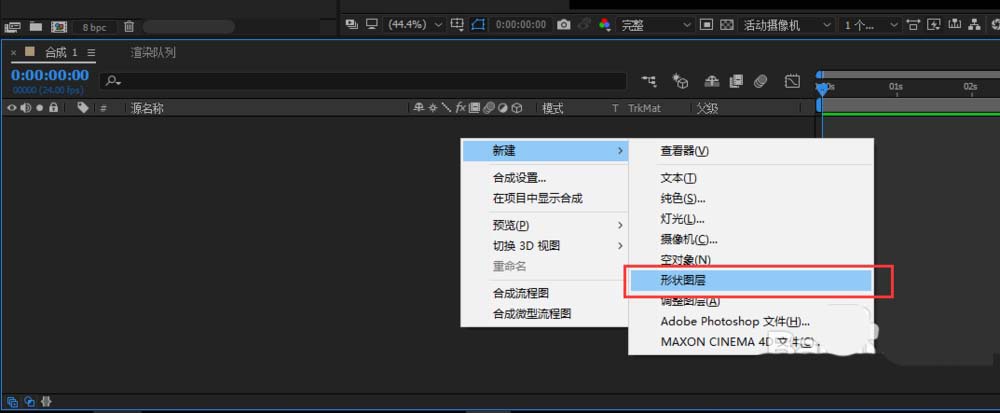1000x413 pixels.
Task: Select the 合成 1 timeline tab
Action: tap(61, 53)
